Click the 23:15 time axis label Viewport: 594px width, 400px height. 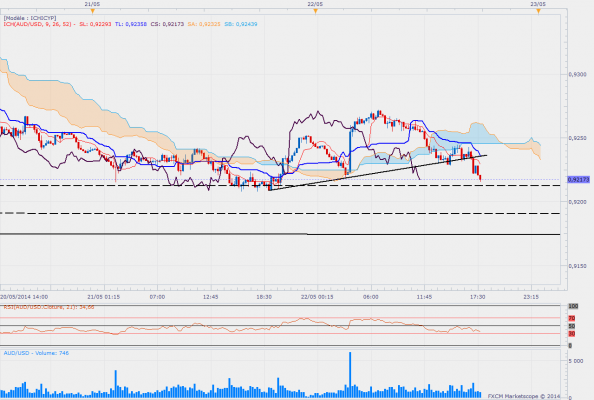coord(531,297)
